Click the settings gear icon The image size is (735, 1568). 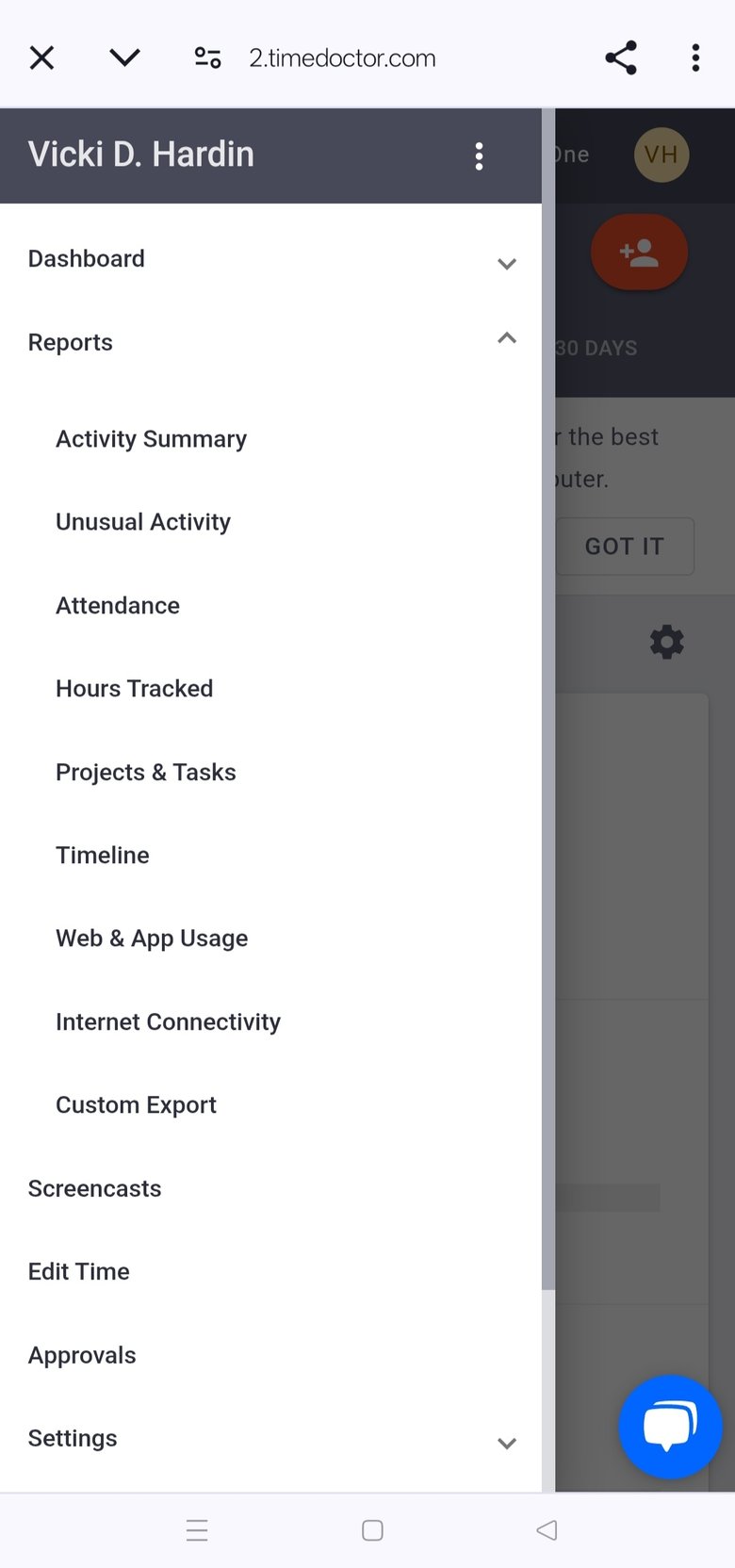pos(666,642)
